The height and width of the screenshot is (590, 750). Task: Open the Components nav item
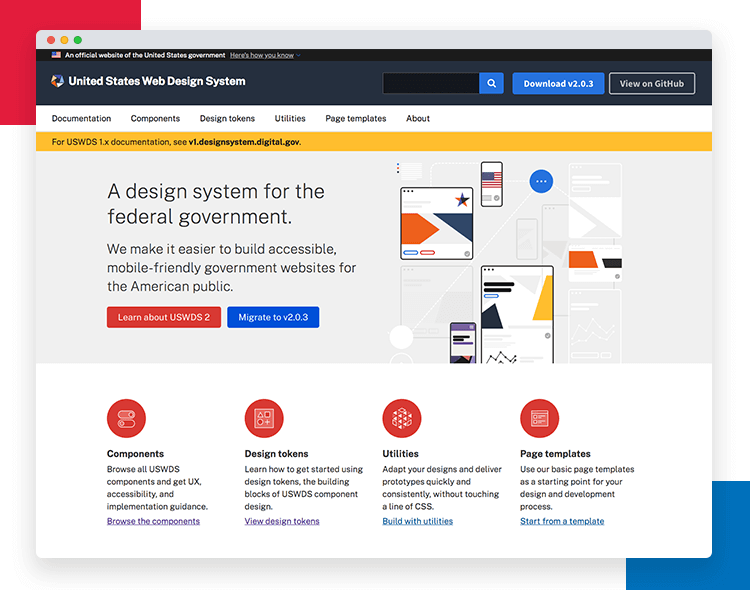click(155, 118)
